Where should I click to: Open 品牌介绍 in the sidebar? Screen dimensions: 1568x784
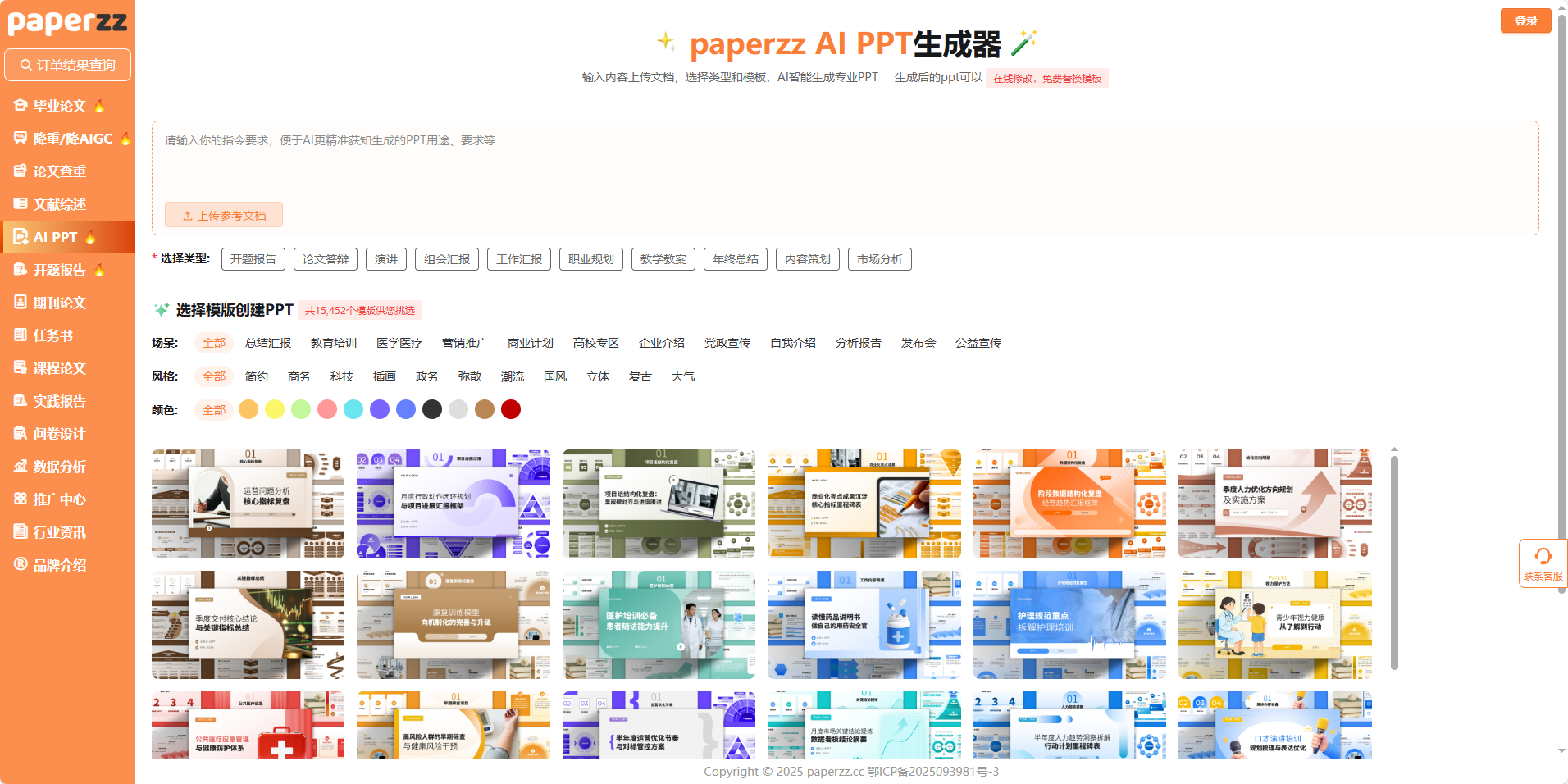(x=59, y=565)
